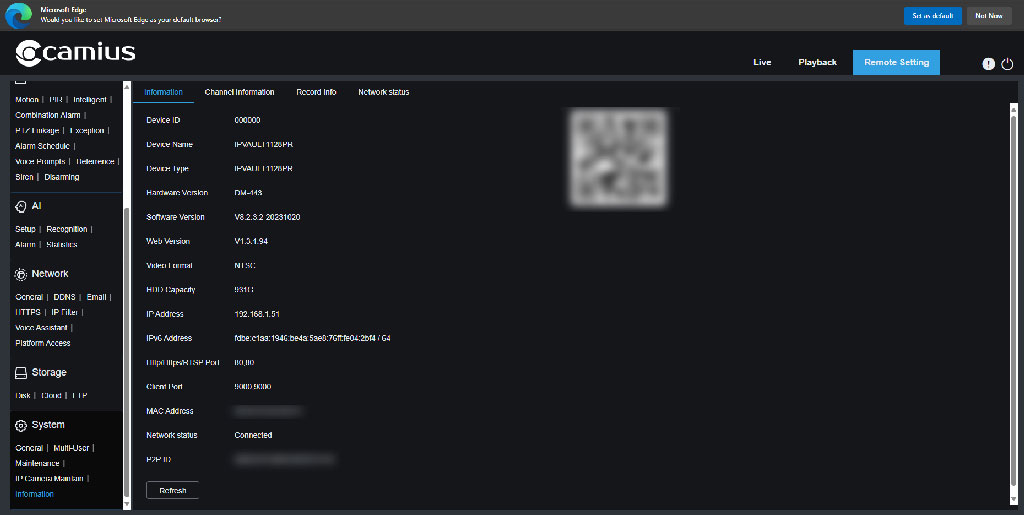Open Combination Alarm settings

coord(48,116)
